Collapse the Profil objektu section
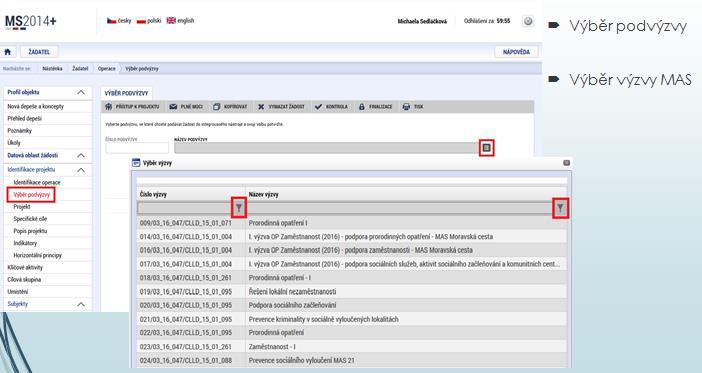702x373 pixels. [x=81, y=92]
